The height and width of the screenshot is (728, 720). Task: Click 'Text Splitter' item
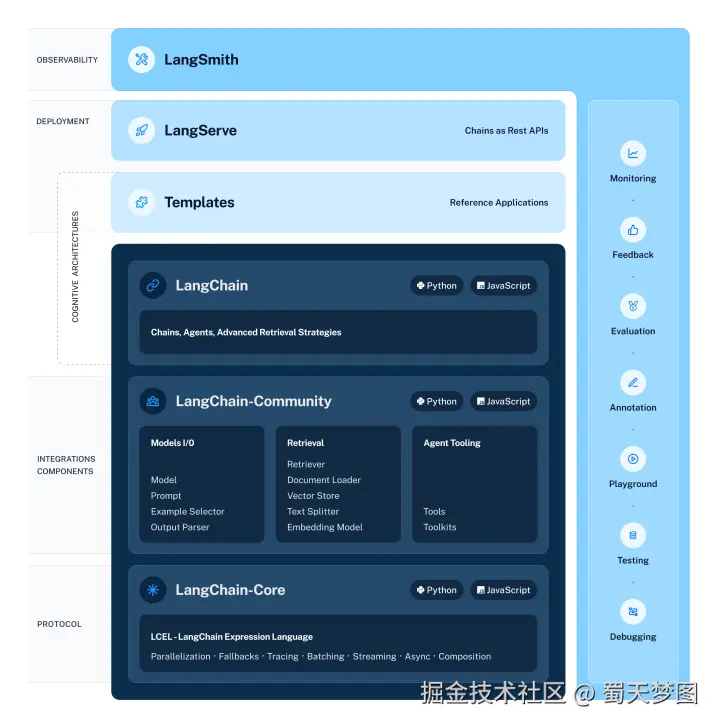pos(313,511)
